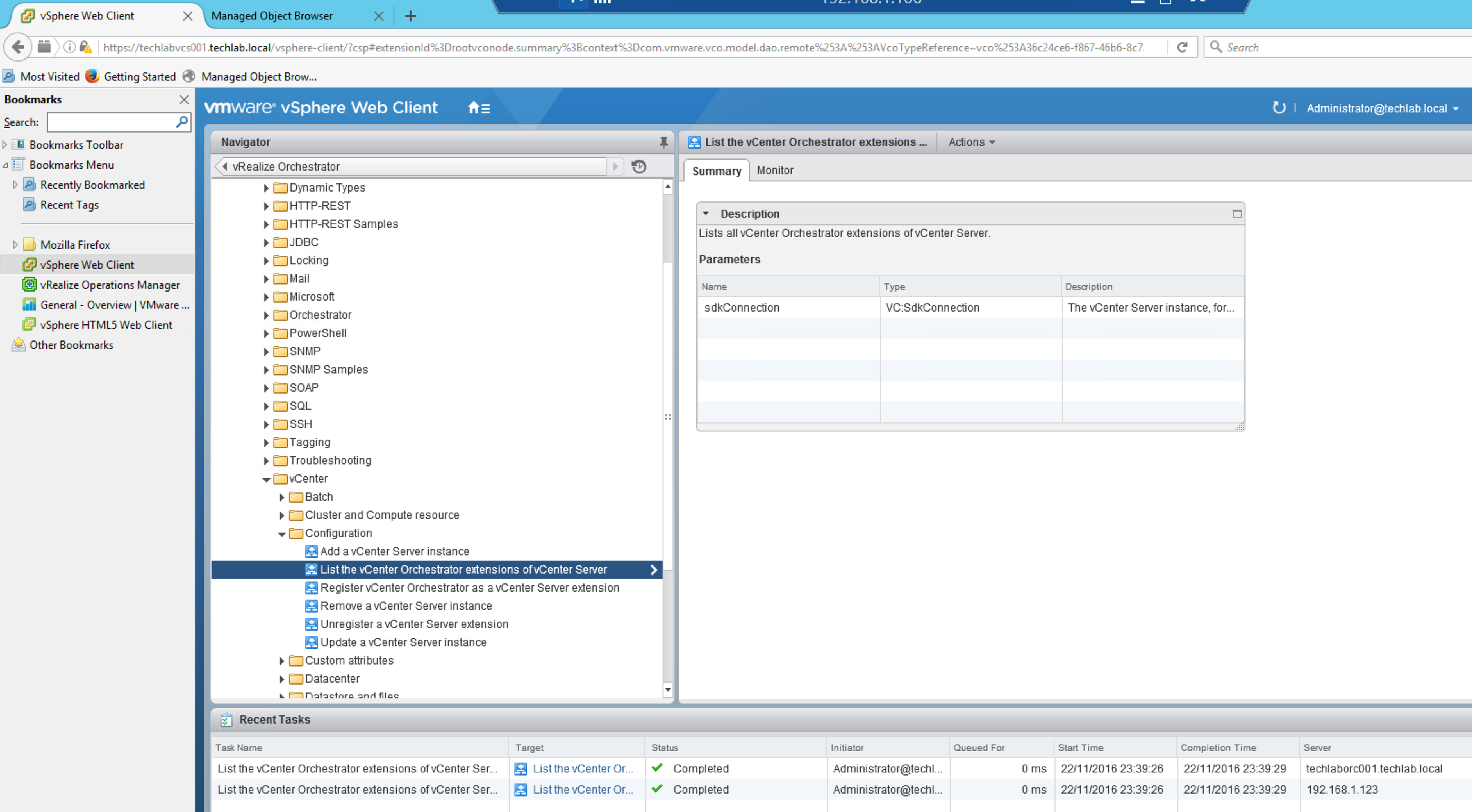Open Managed Object Brow... bookmark in toolbar
This screenshot has width=1472, height=812.
point(251,77)
